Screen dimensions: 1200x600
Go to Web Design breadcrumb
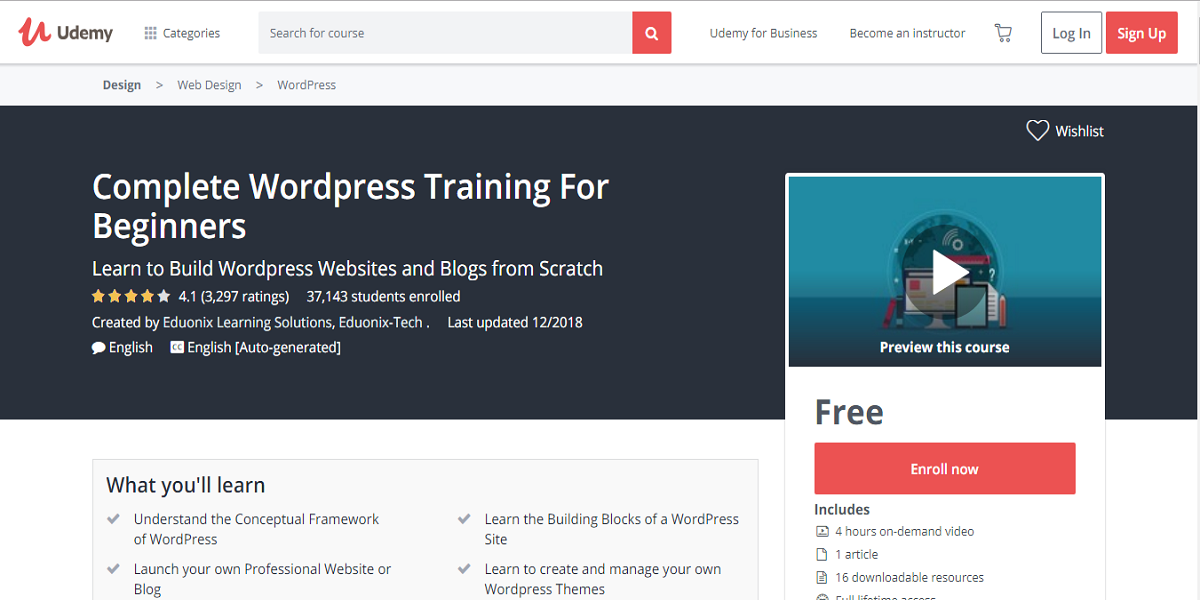point(209,85)
